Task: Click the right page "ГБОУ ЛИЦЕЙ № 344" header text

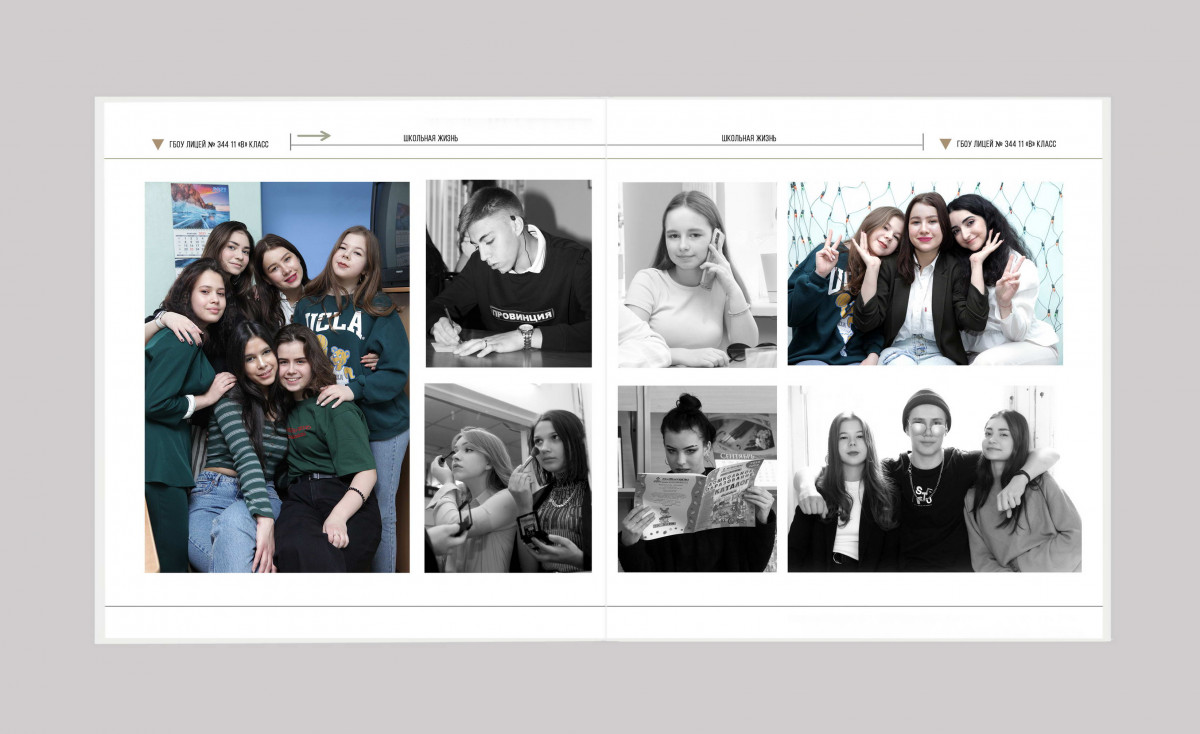Action: (1006, 144)
